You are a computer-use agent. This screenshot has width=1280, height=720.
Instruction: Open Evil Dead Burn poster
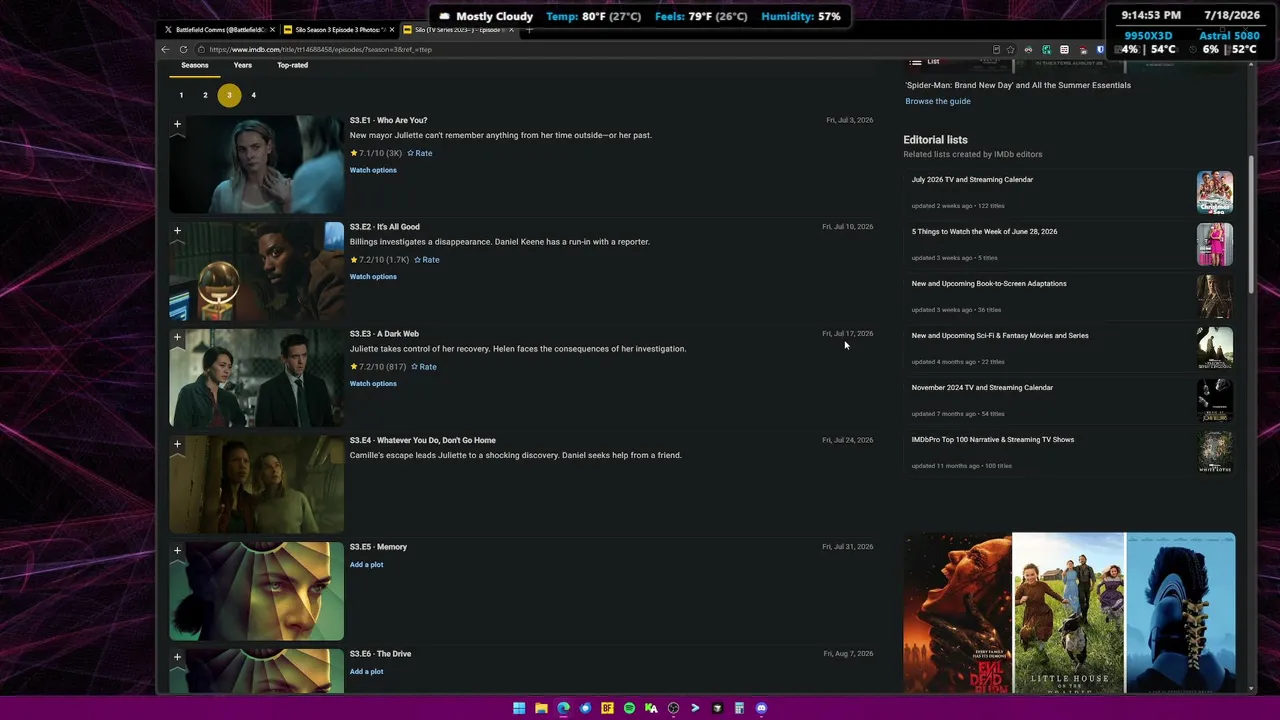coord(958,613)
